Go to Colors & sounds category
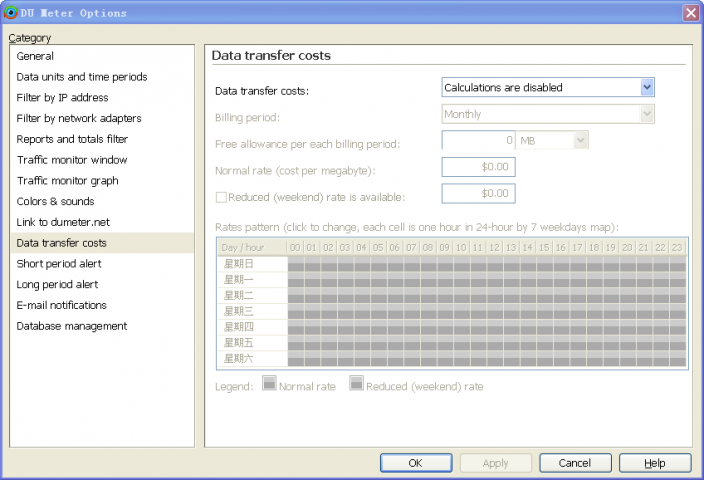Image resolution: width=704 pixels, height=480 pixels. point(55,202)
